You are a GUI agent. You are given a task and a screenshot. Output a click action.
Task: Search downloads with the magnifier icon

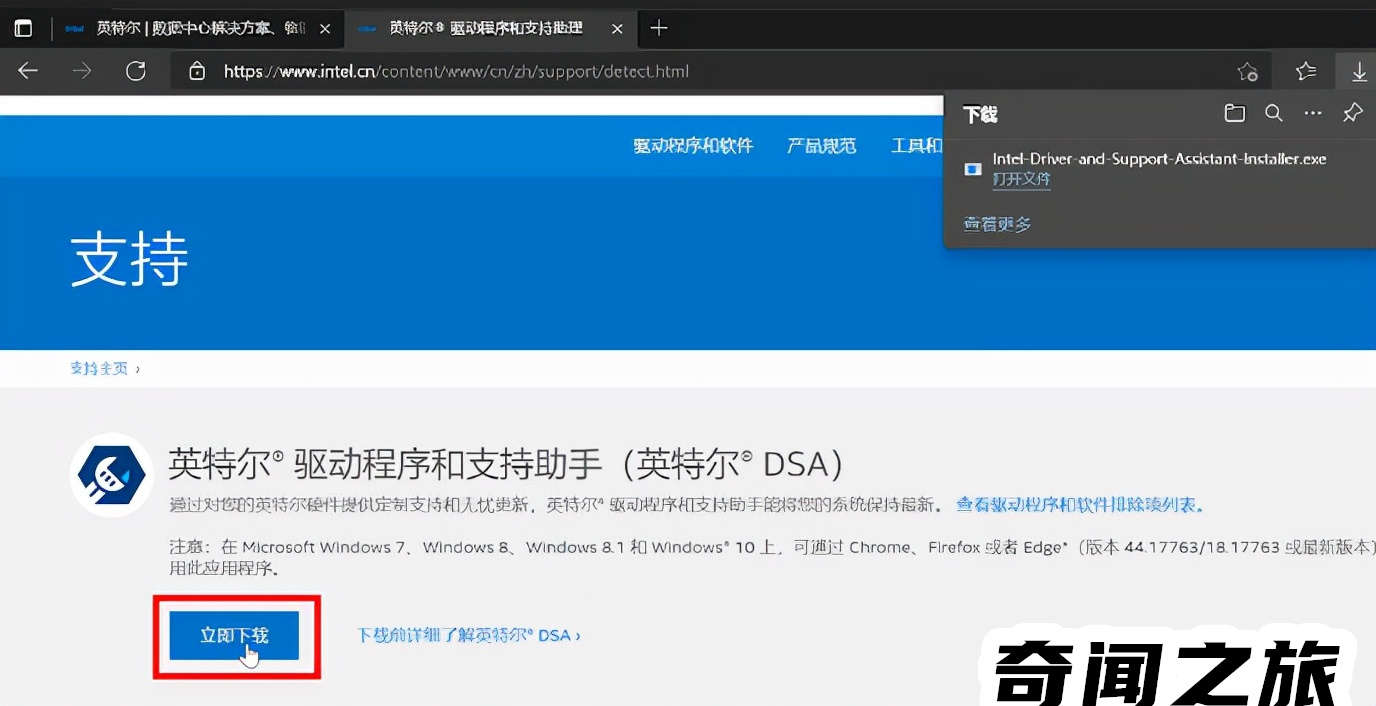pos(1274,113)
